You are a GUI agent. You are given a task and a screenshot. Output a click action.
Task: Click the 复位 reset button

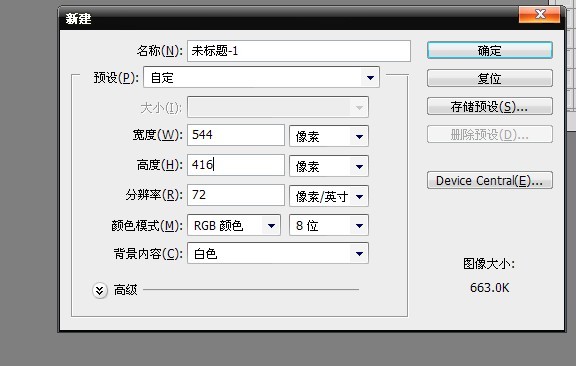[490, 78]
